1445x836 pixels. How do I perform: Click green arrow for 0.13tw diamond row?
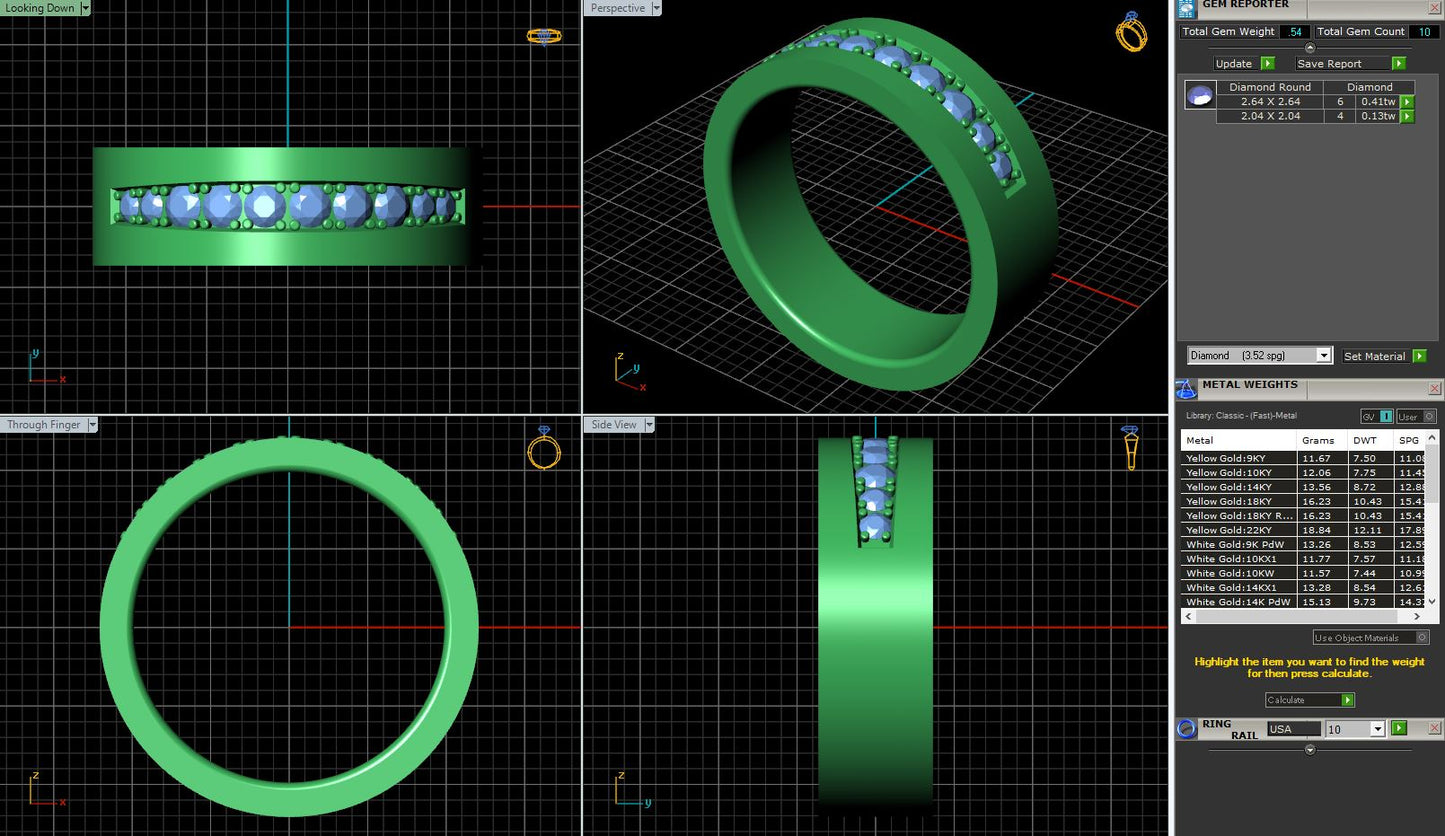pos(1407,117)
